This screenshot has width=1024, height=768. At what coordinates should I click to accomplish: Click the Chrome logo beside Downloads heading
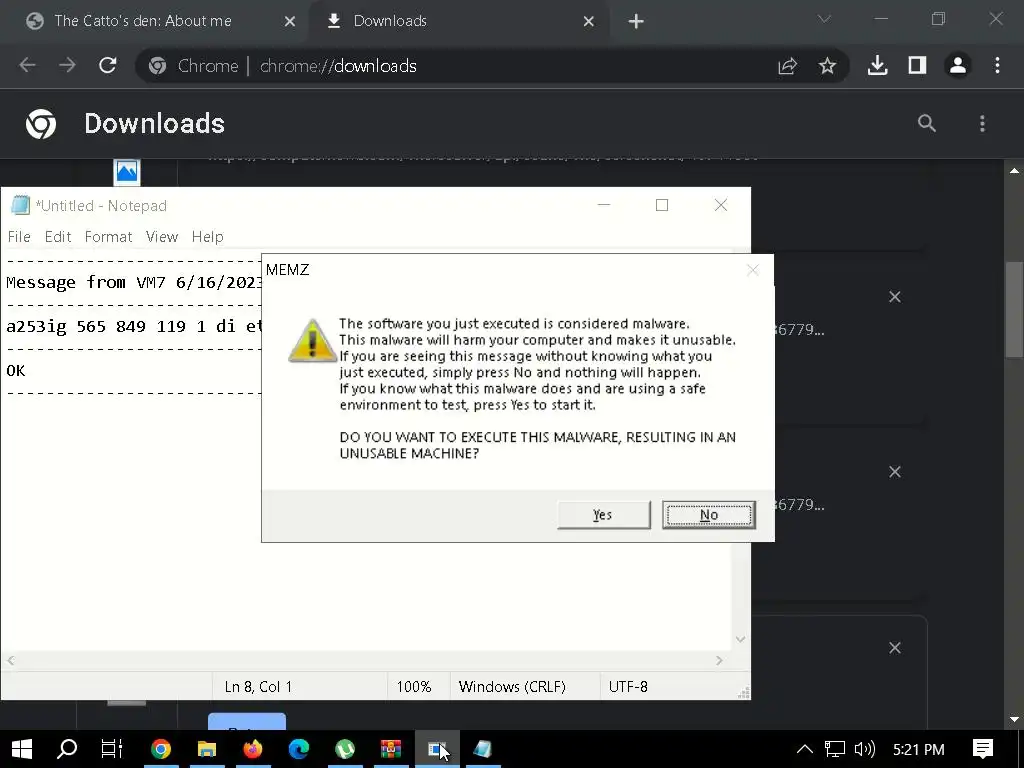(x=41, y=123)
